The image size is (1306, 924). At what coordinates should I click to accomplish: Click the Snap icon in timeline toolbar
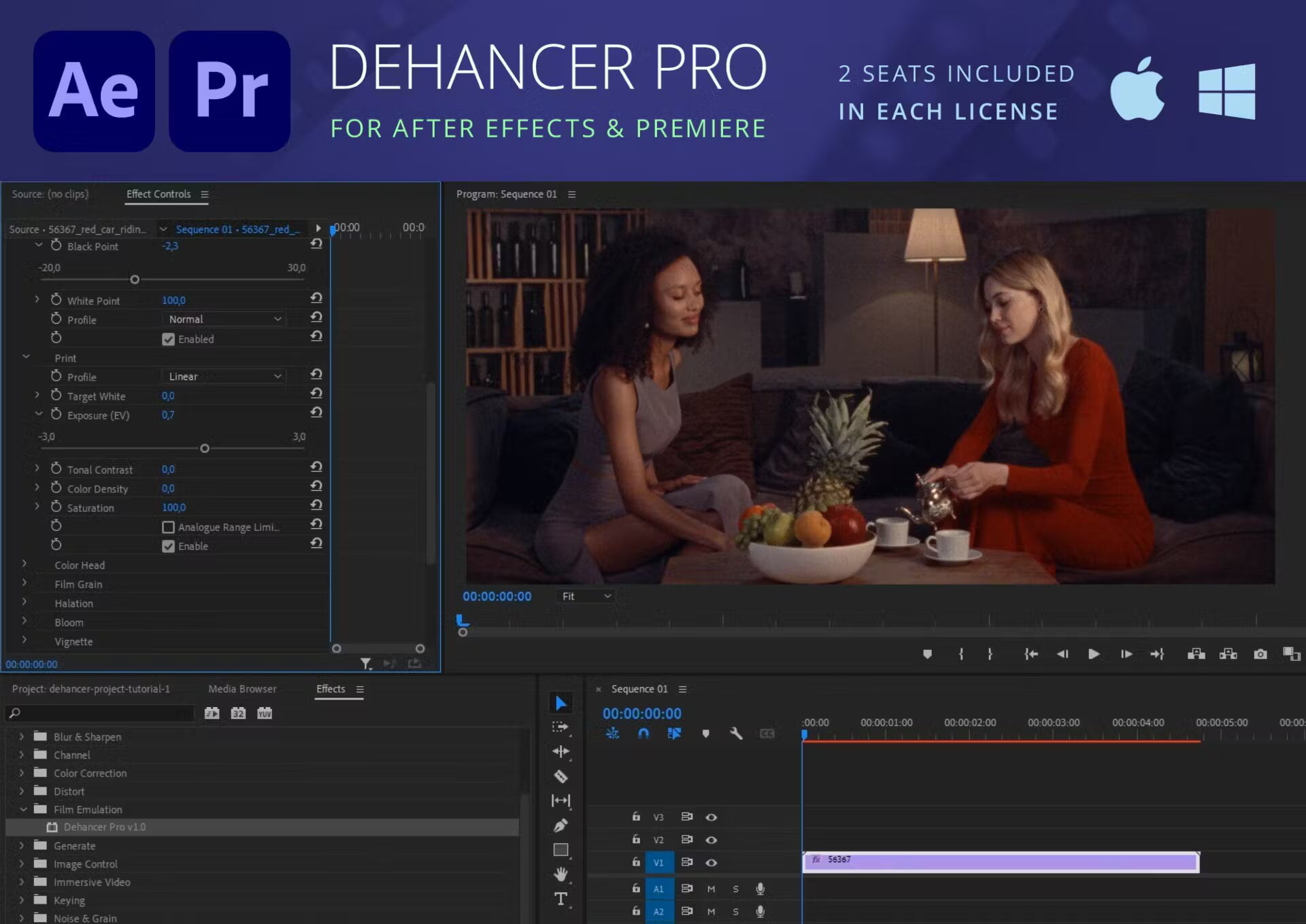tap(644, 733)
